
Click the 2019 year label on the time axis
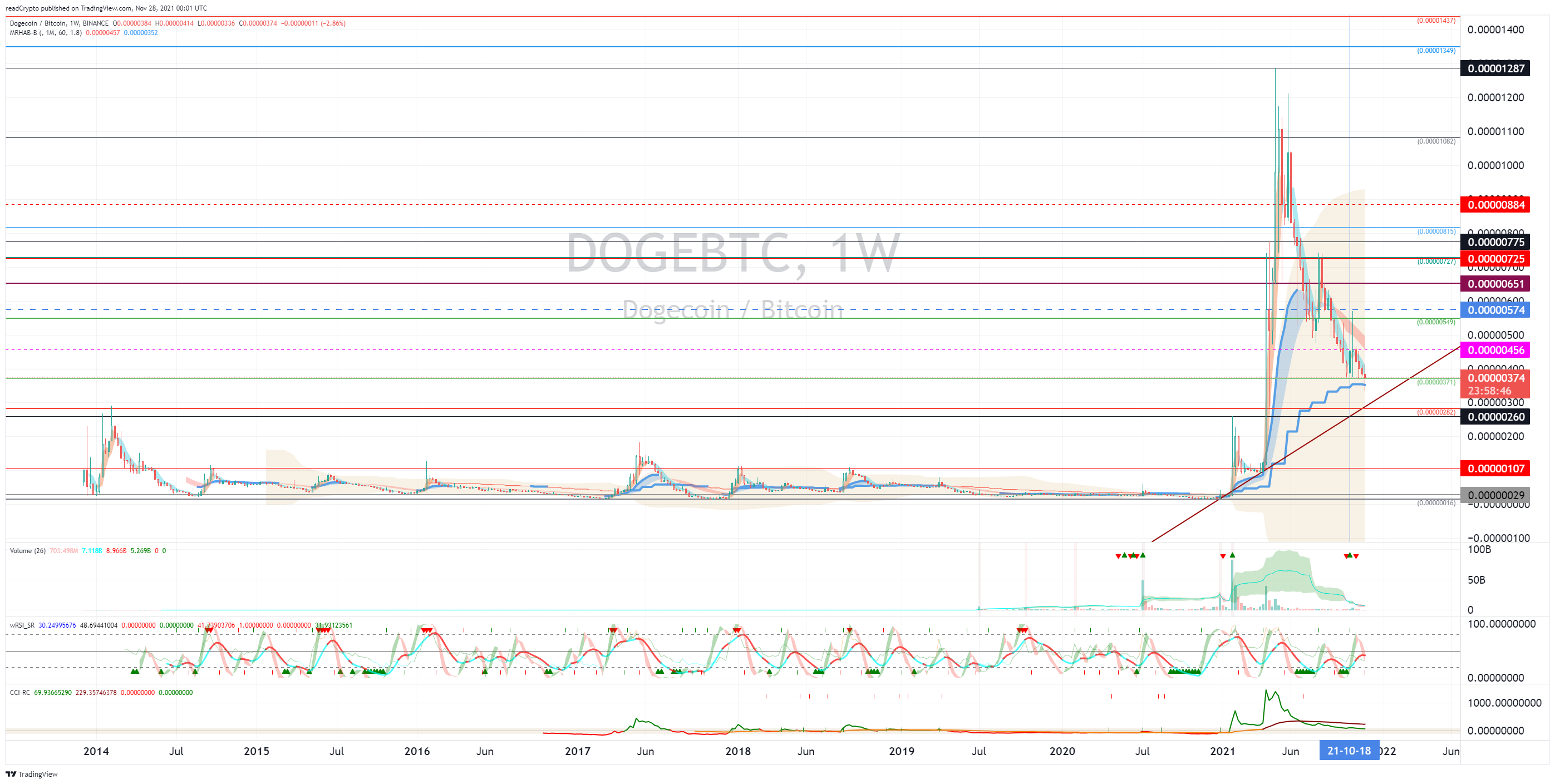902,751
